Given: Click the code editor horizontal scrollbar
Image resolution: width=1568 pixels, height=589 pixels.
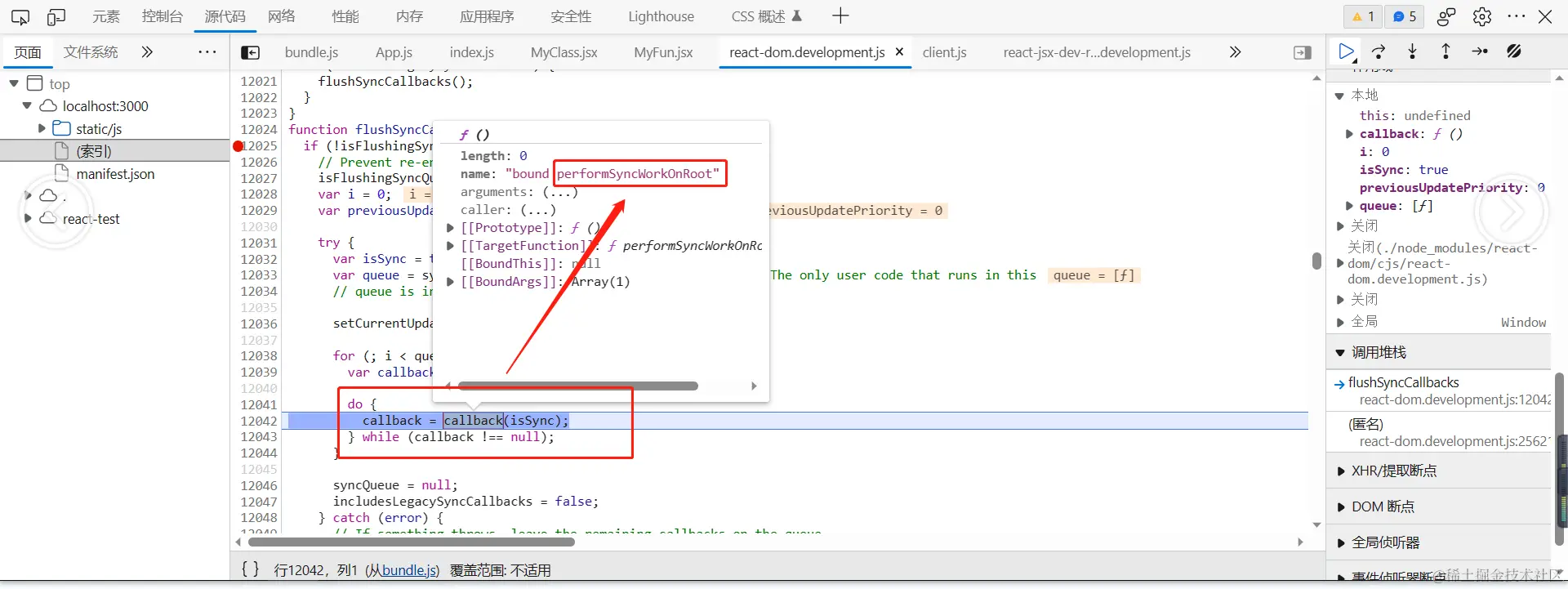Looking at the screenshot, I should [412, 542].
